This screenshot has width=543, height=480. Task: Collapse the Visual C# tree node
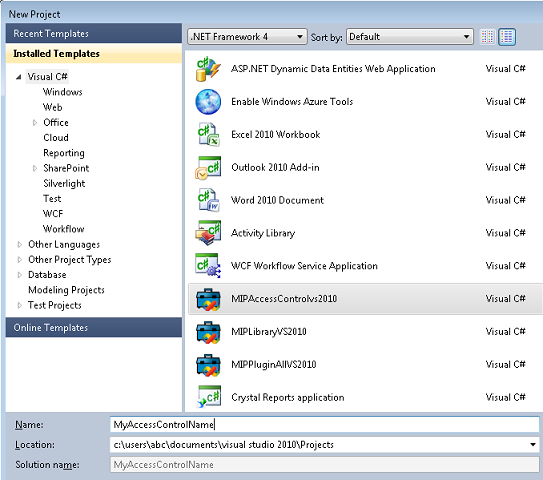pos(19,77)
